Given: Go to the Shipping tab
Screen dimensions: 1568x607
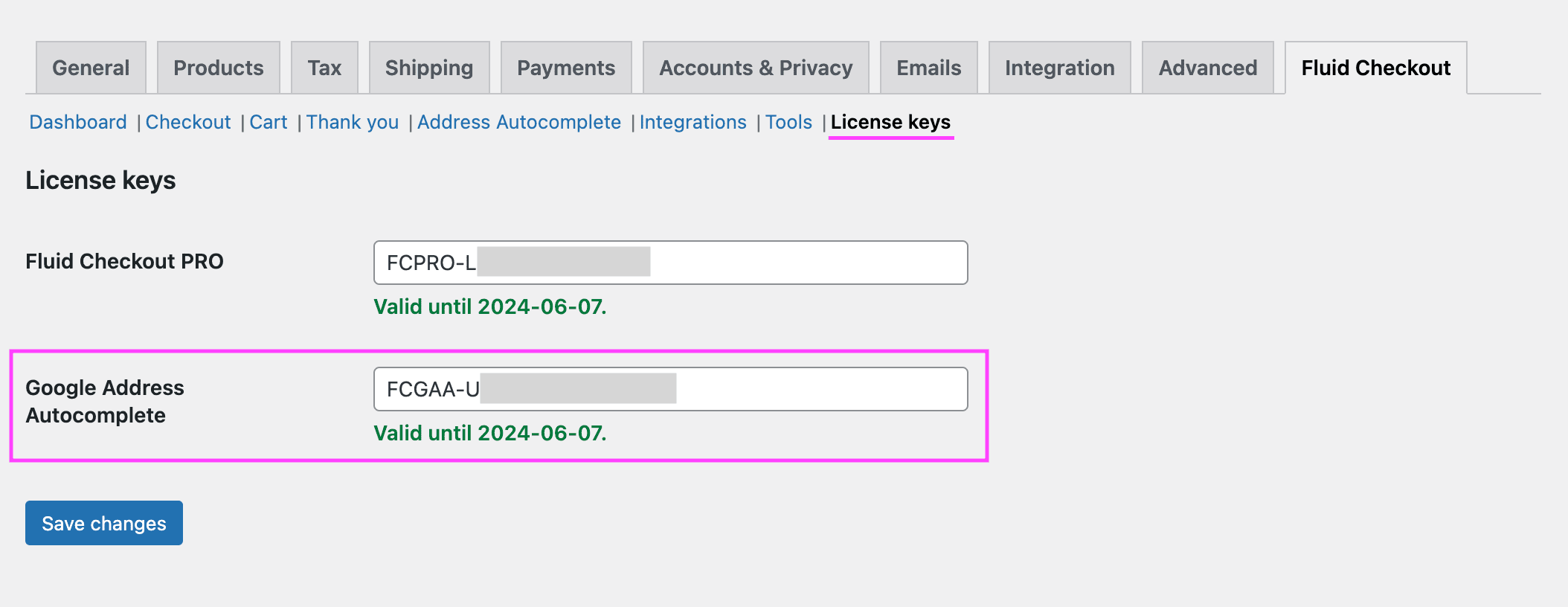Looking at the screenshot, I should (x=429, y=68).
